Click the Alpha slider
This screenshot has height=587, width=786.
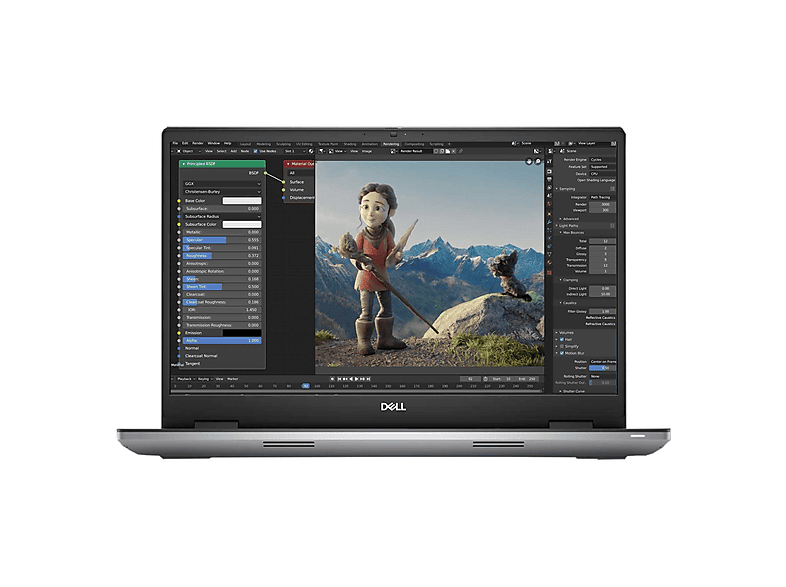[222, 340]
